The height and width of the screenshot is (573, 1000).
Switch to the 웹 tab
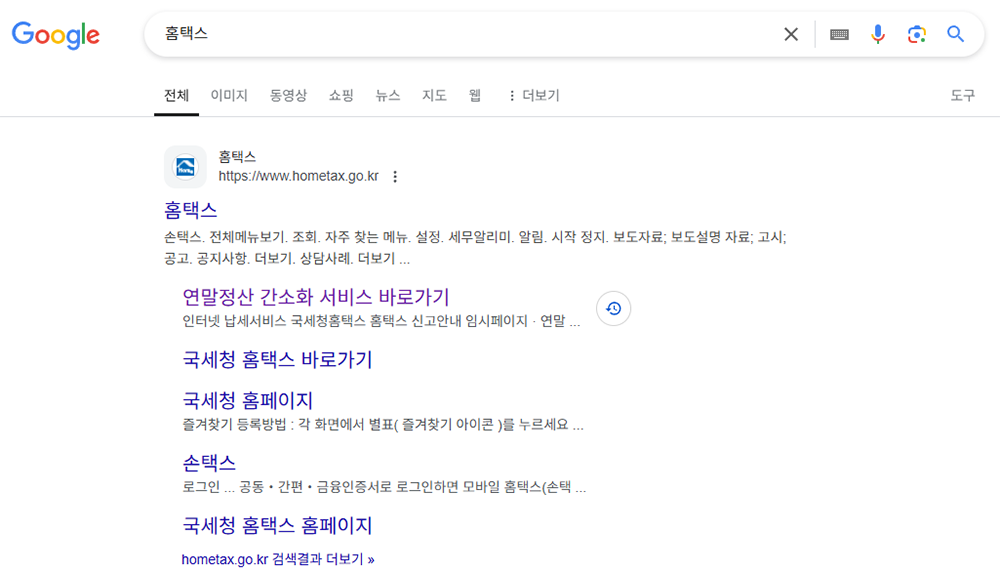474,96
